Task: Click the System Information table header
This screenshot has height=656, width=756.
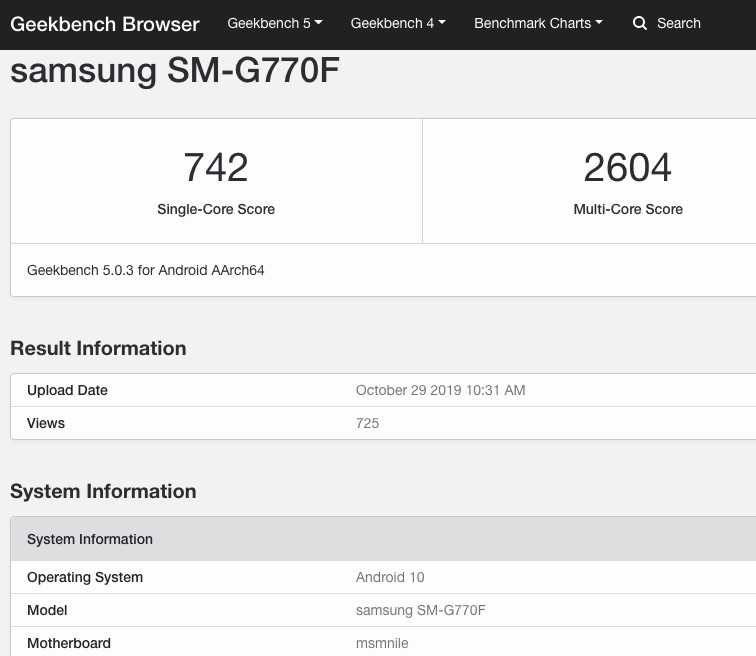Action: 90,539
